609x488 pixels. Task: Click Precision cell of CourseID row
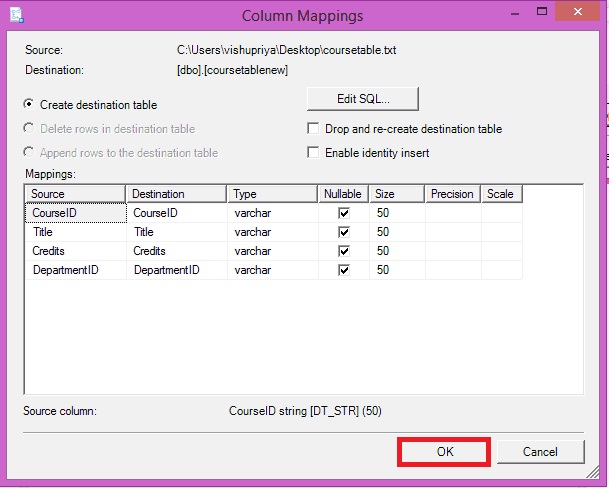[453, 213]
